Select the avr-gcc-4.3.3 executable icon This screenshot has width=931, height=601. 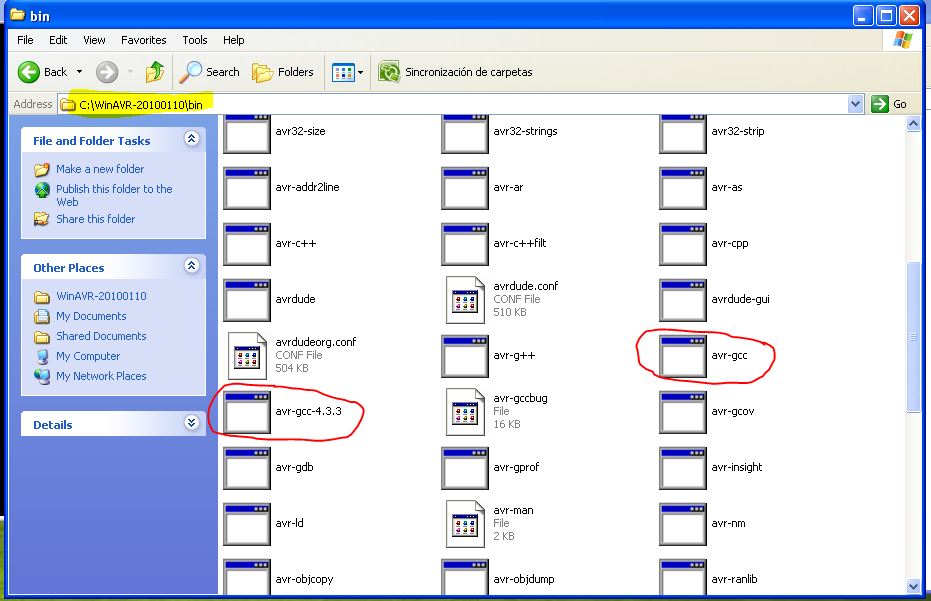click(246, 412)
